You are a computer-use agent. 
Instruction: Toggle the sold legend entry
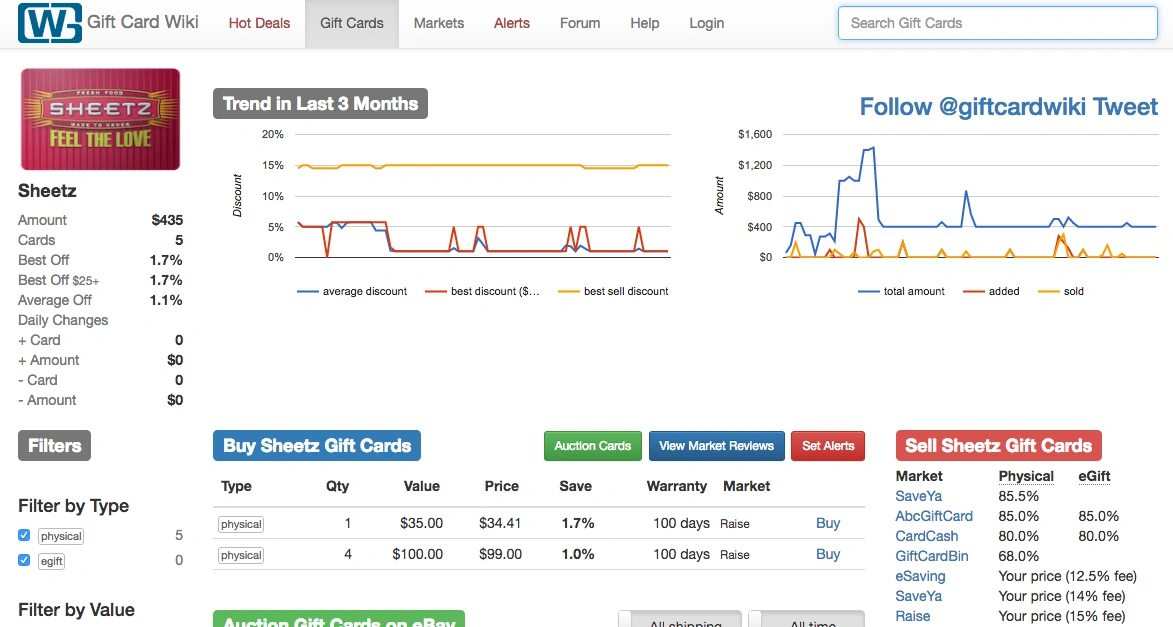pos(1062,291)
